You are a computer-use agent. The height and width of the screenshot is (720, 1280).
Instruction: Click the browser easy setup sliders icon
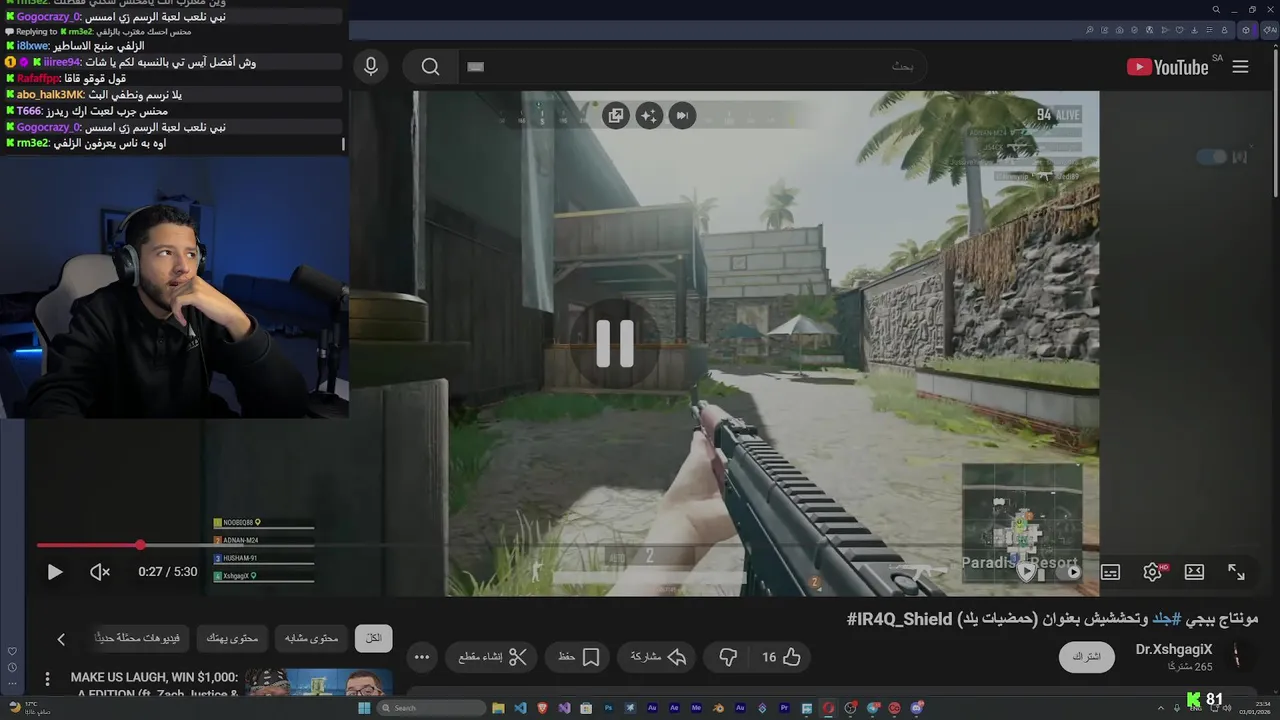click(x=1209, y=30)
